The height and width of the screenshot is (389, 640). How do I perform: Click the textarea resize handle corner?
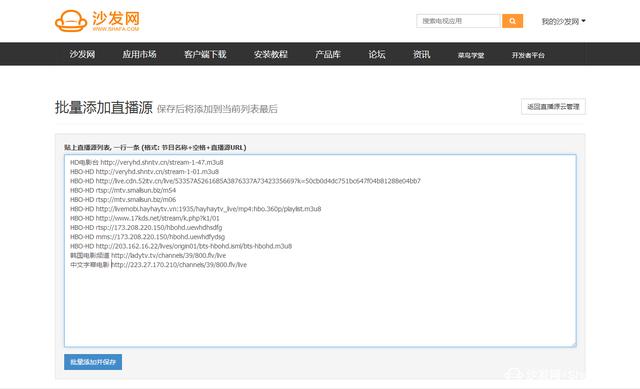[x=574, y=345]
